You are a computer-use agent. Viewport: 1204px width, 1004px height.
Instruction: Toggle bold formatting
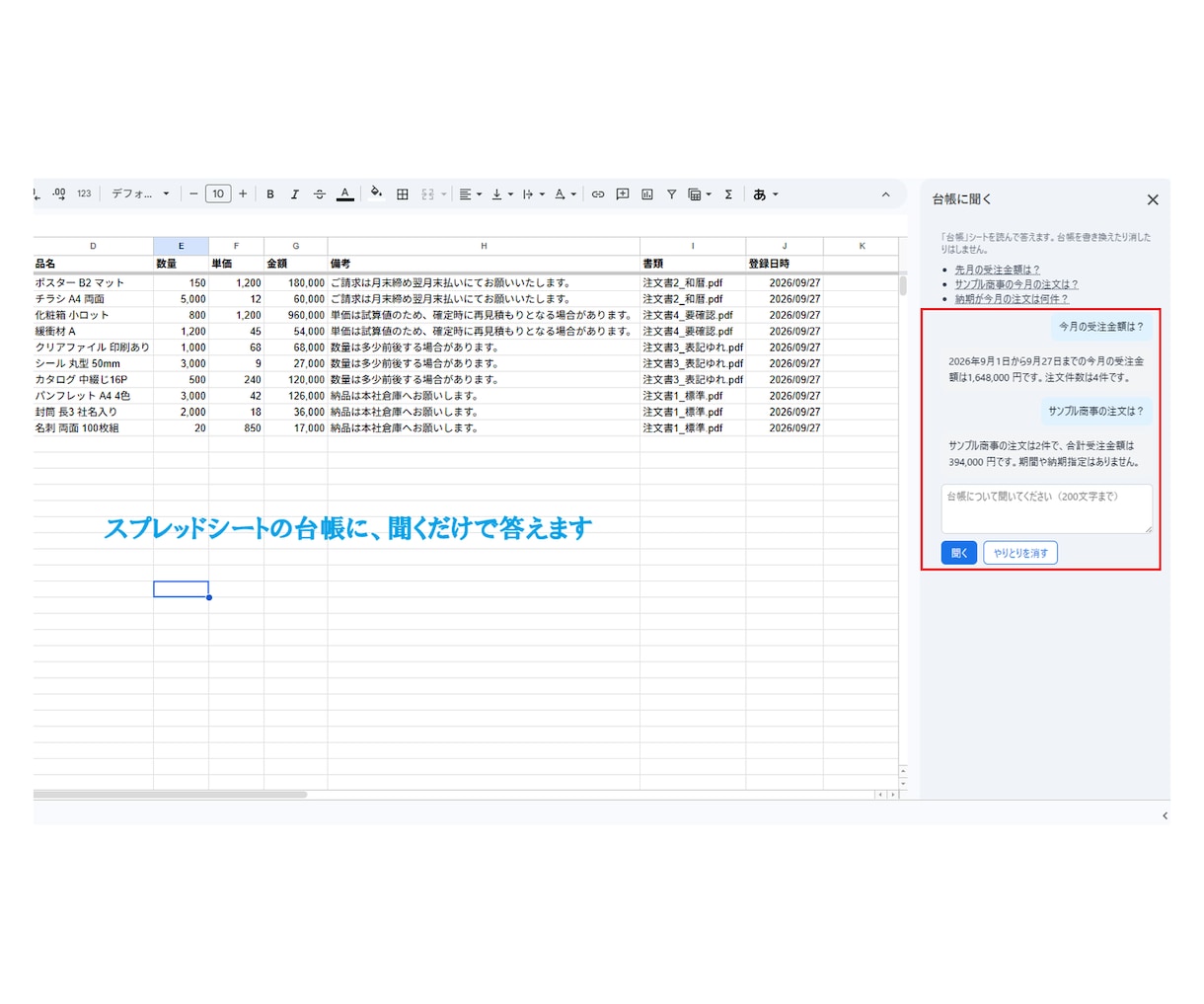[270, 194]
